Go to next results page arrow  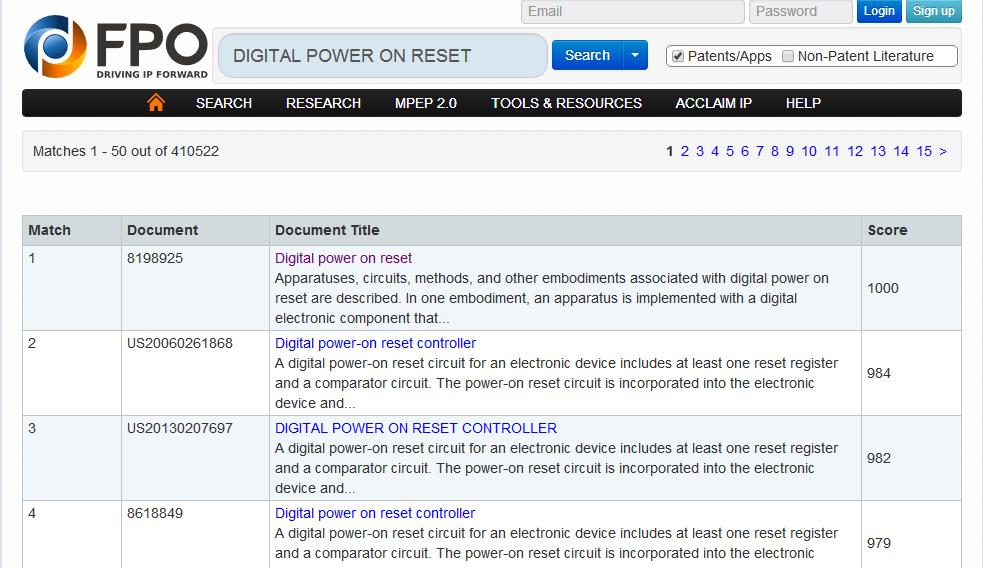pos(943,152)
